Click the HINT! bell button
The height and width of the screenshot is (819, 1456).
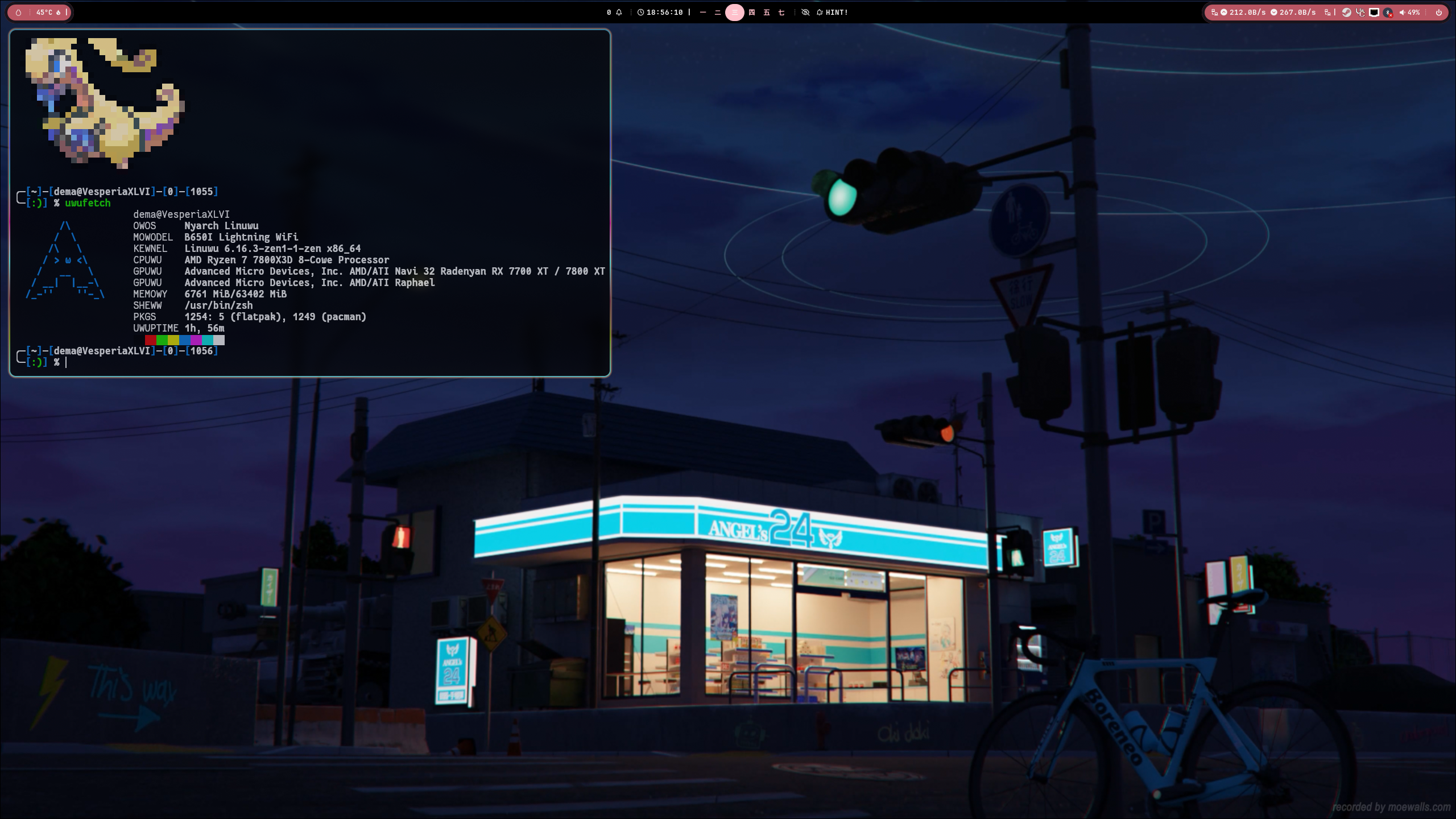pos(832,13)
